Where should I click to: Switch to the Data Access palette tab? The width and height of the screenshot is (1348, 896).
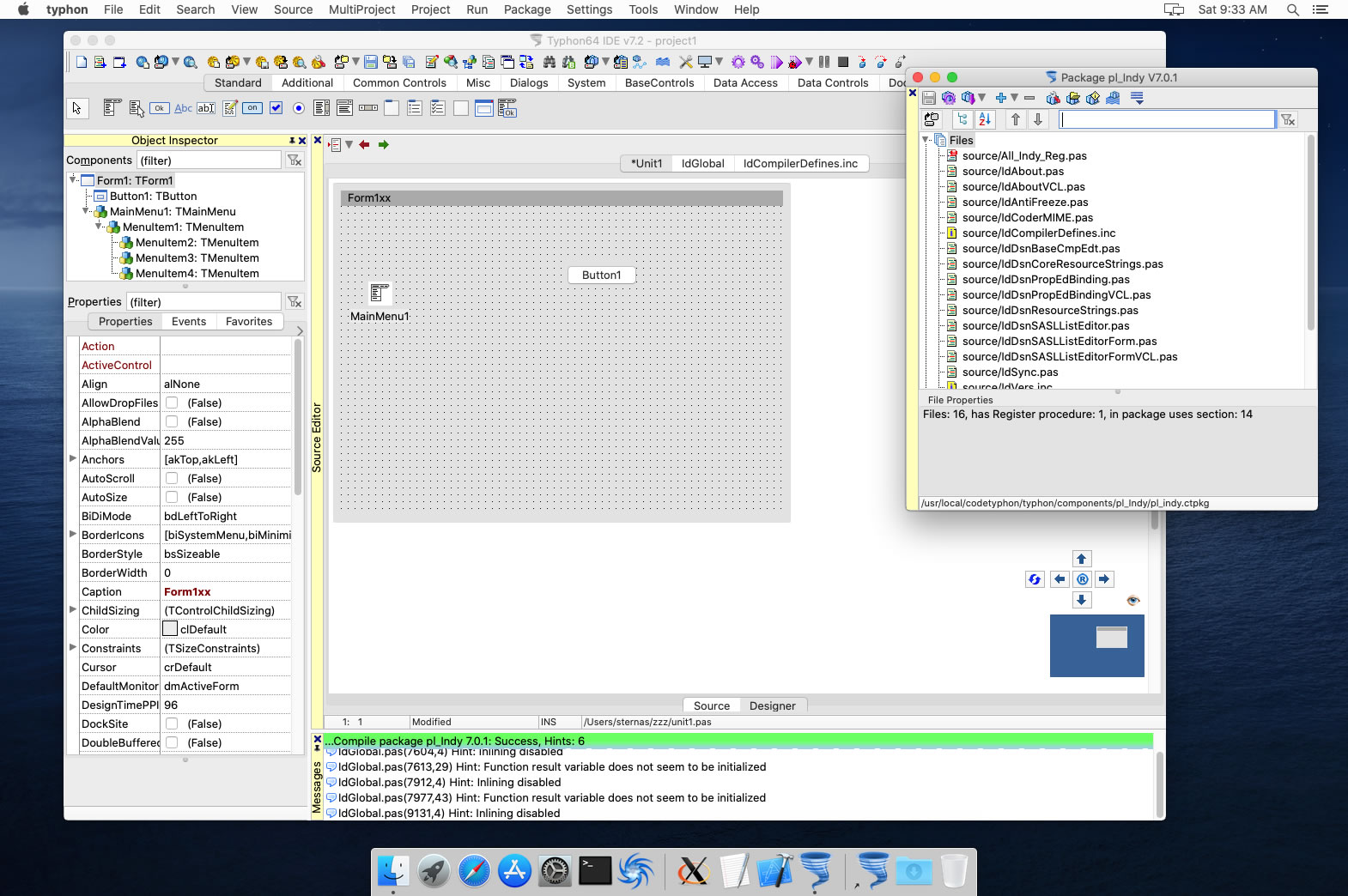pos(745,83)
